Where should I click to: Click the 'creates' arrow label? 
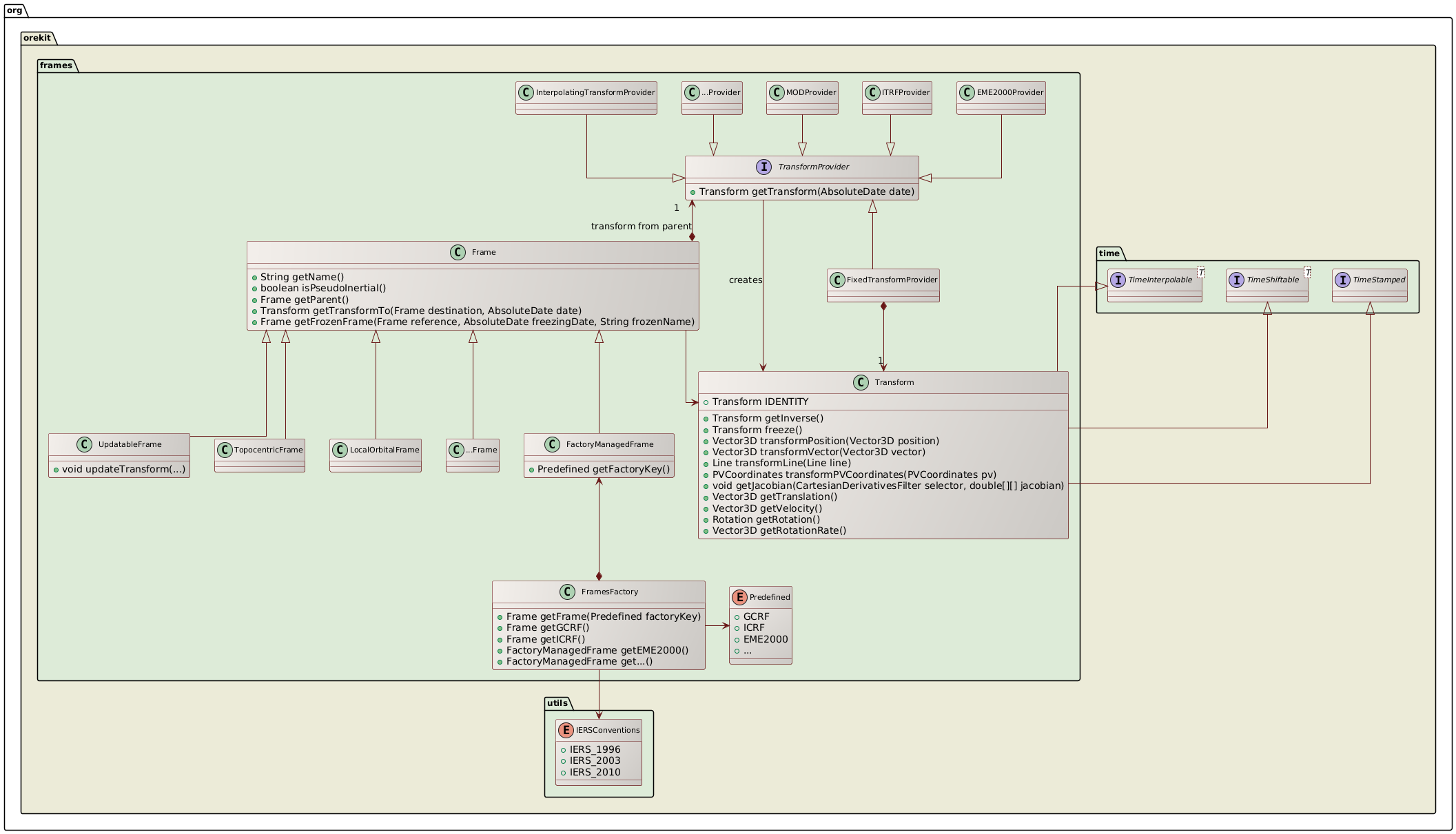(746, 280)
